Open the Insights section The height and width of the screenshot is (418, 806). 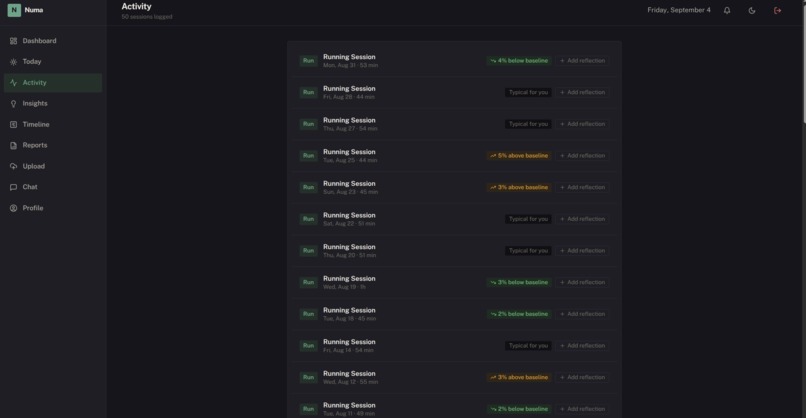pos(53,103)
